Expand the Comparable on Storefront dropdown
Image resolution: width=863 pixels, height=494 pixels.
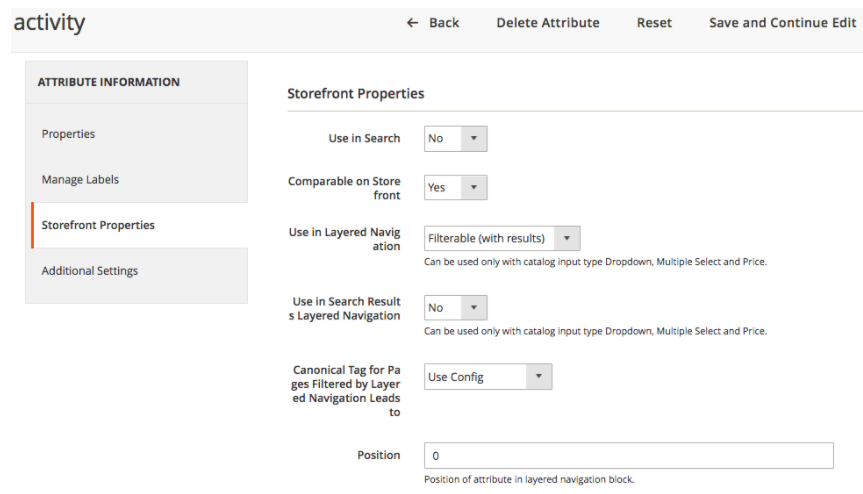point(455,187)
